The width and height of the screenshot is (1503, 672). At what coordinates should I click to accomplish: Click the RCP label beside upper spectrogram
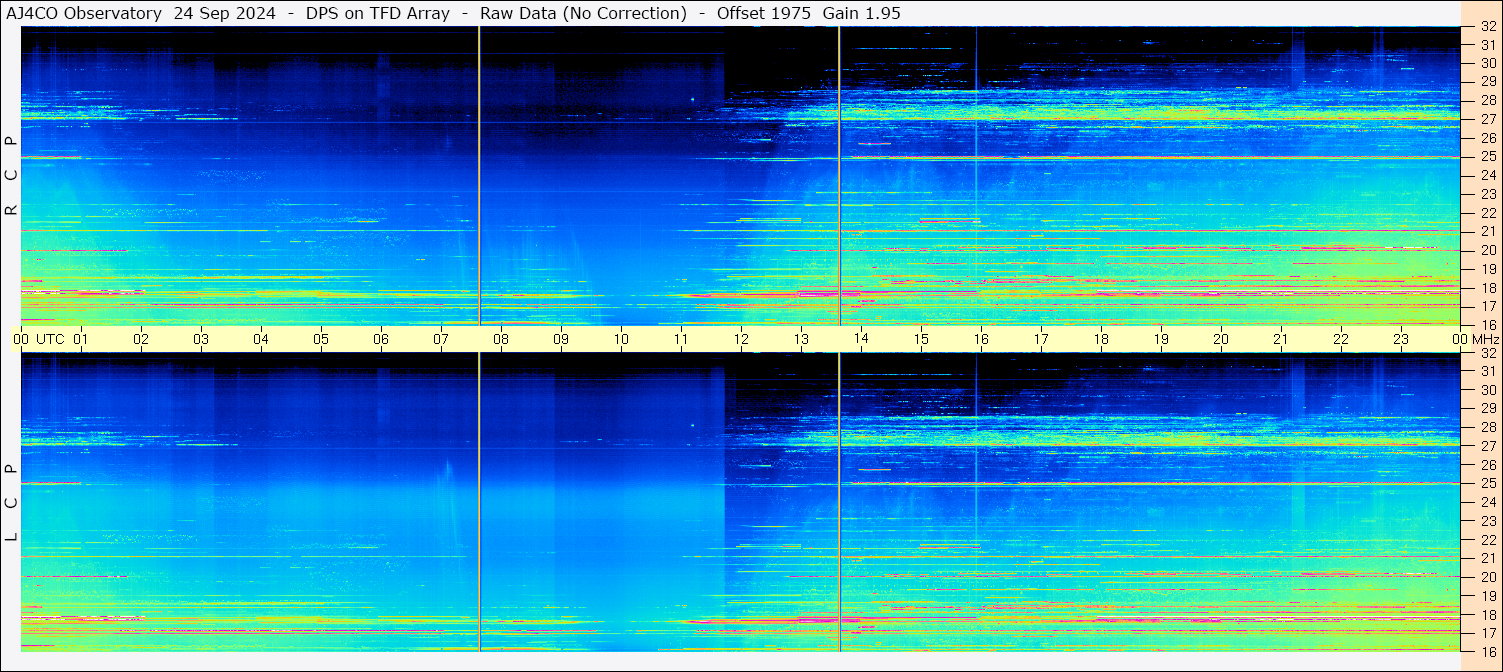point(12,176)
